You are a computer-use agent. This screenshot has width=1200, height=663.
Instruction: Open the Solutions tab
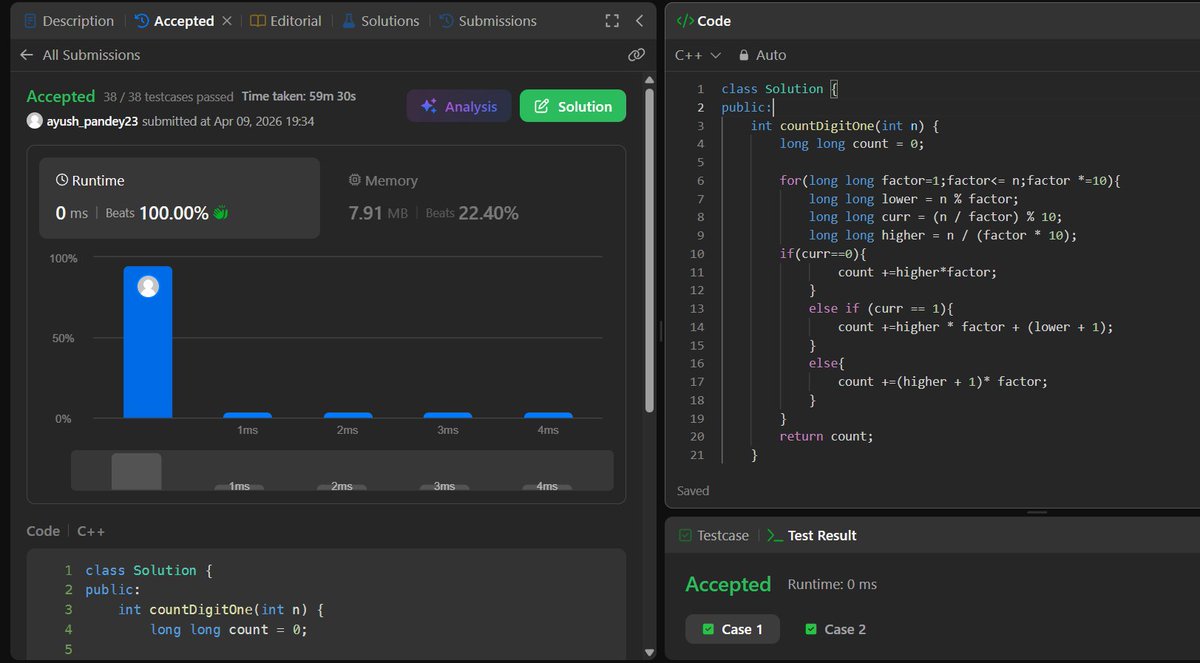point(380,21)
